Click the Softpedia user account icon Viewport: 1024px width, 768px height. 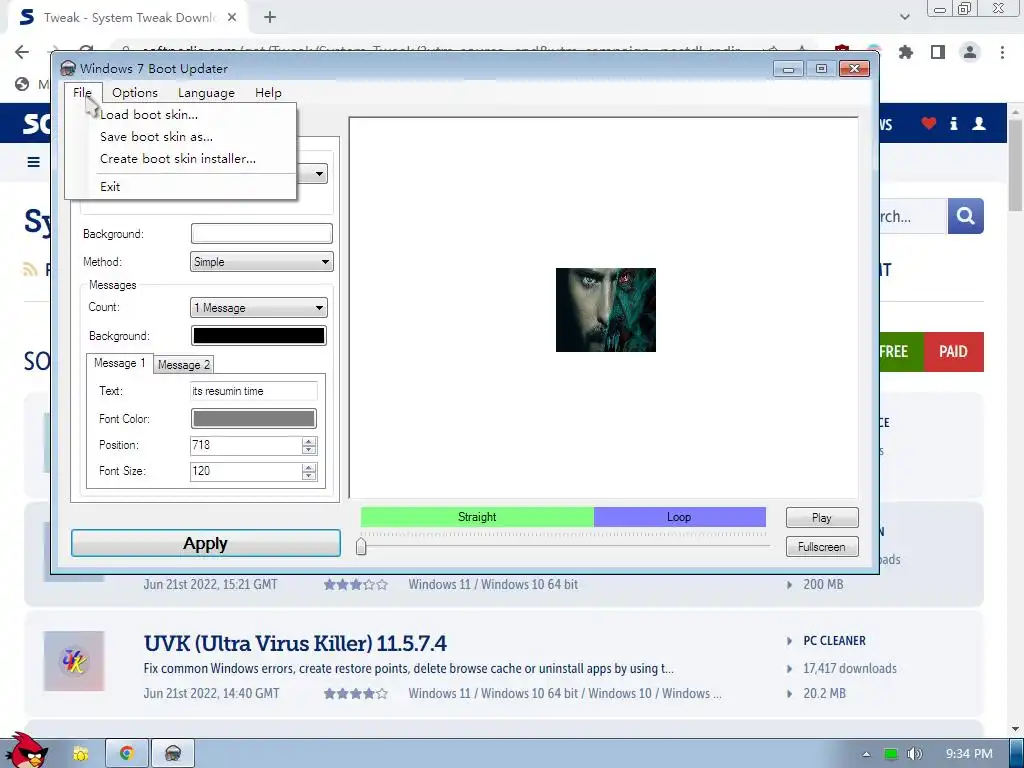(x=978, y=123)
